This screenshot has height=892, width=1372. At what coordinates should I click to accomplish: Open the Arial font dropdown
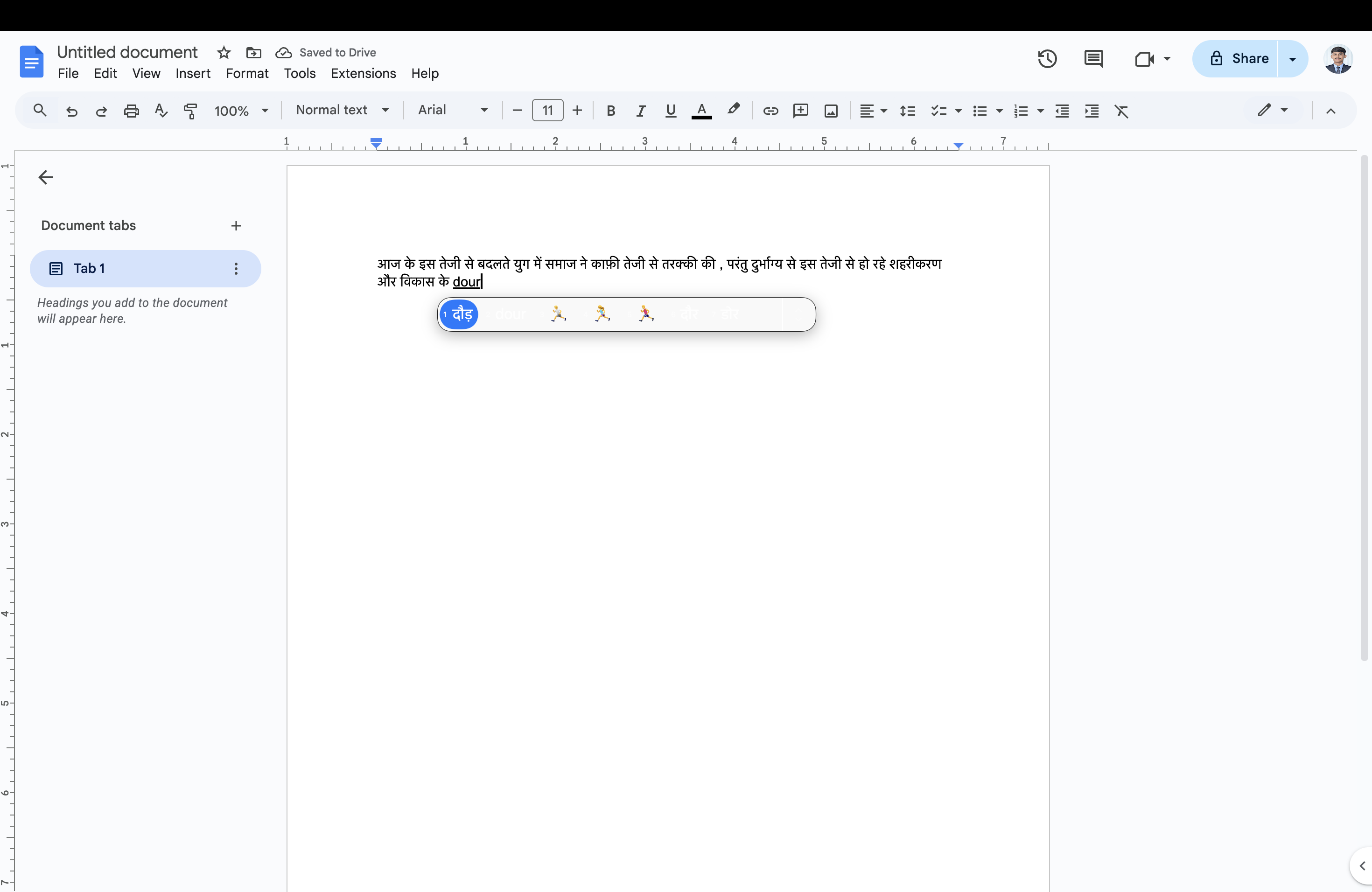pos(453,110)
